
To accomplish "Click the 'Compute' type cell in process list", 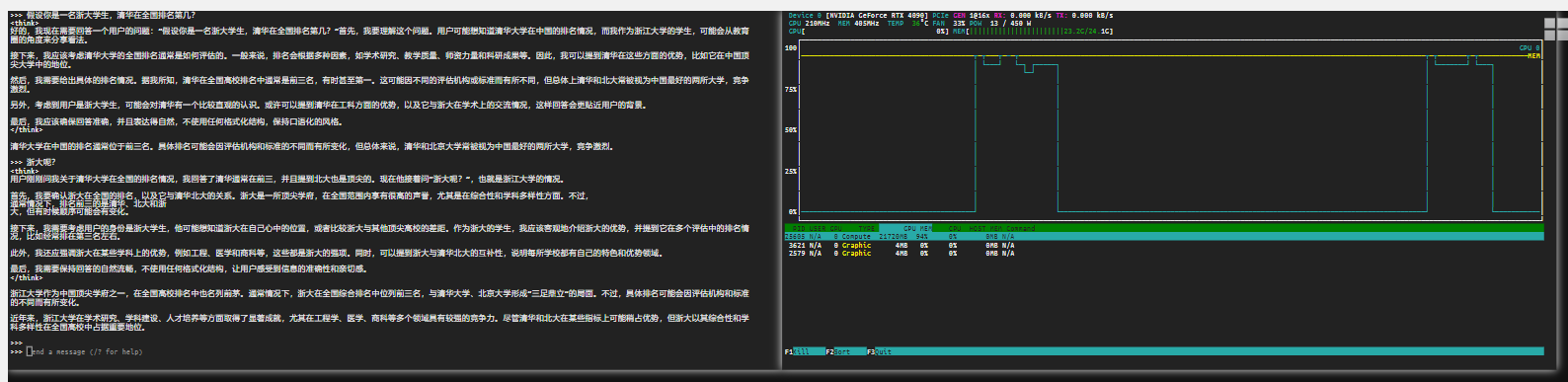I will pos(856,237).
